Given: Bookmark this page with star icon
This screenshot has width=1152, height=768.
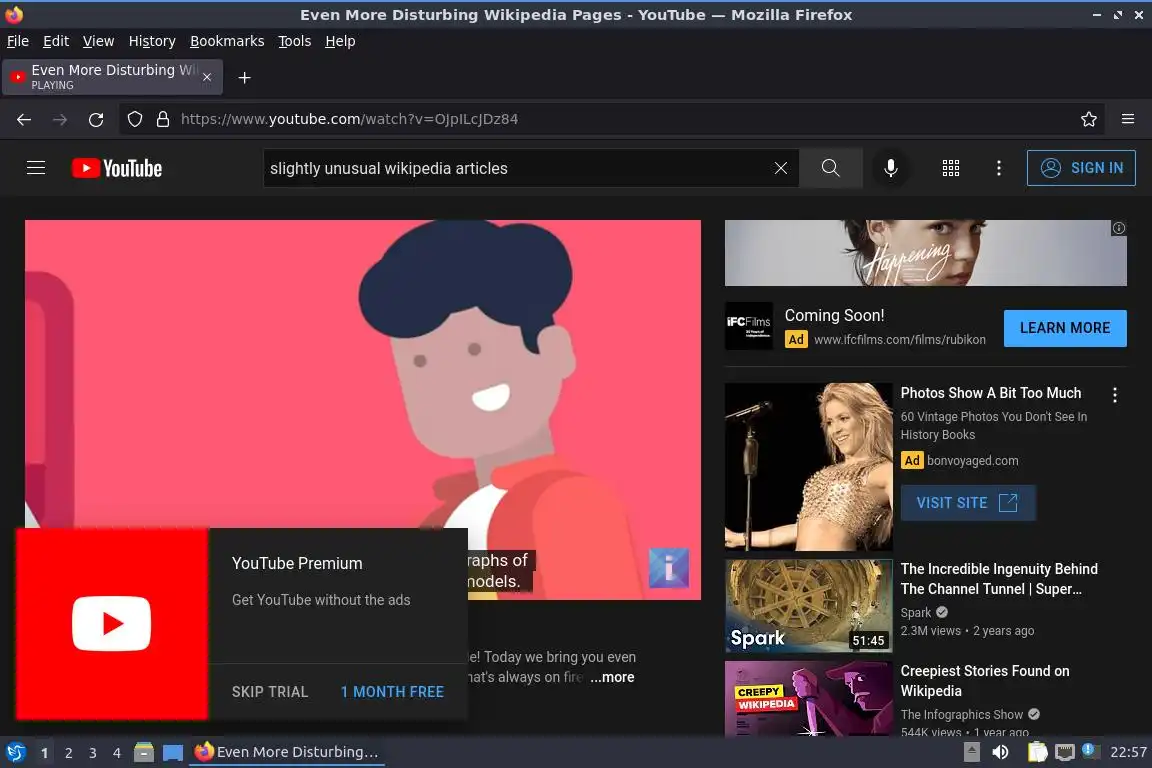Looking at the screenshot, I should [x=1089, y=119].
